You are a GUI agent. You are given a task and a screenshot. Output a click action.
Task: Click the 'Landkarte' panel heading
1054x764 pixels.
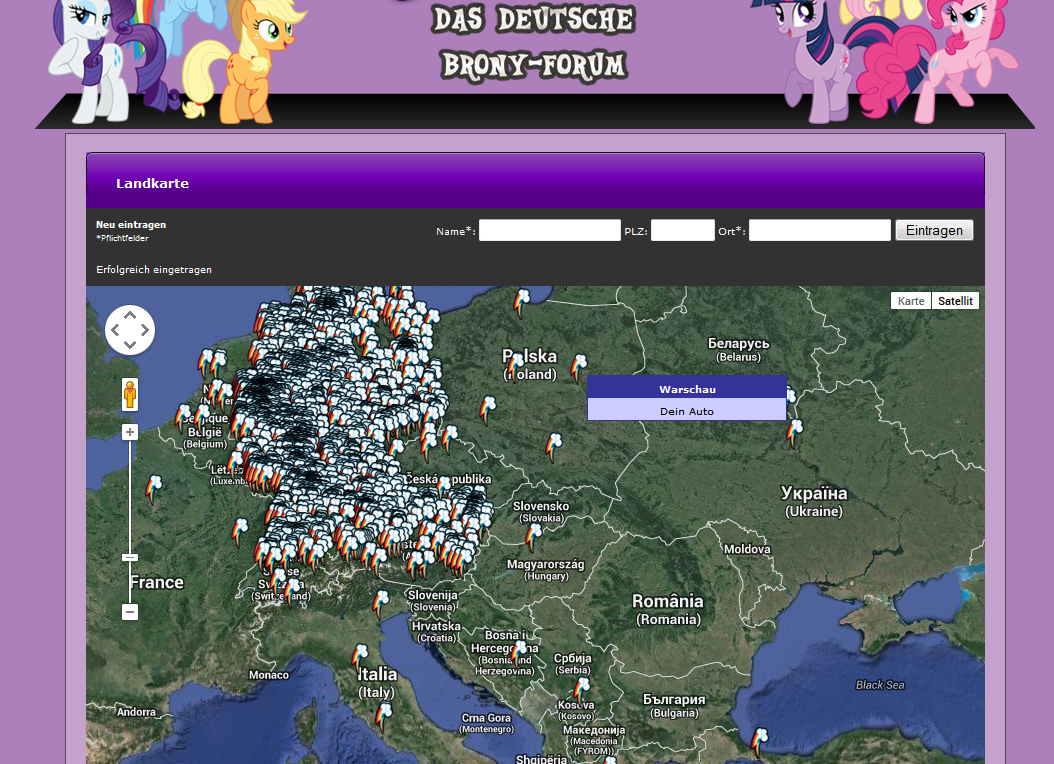(153, 183)
